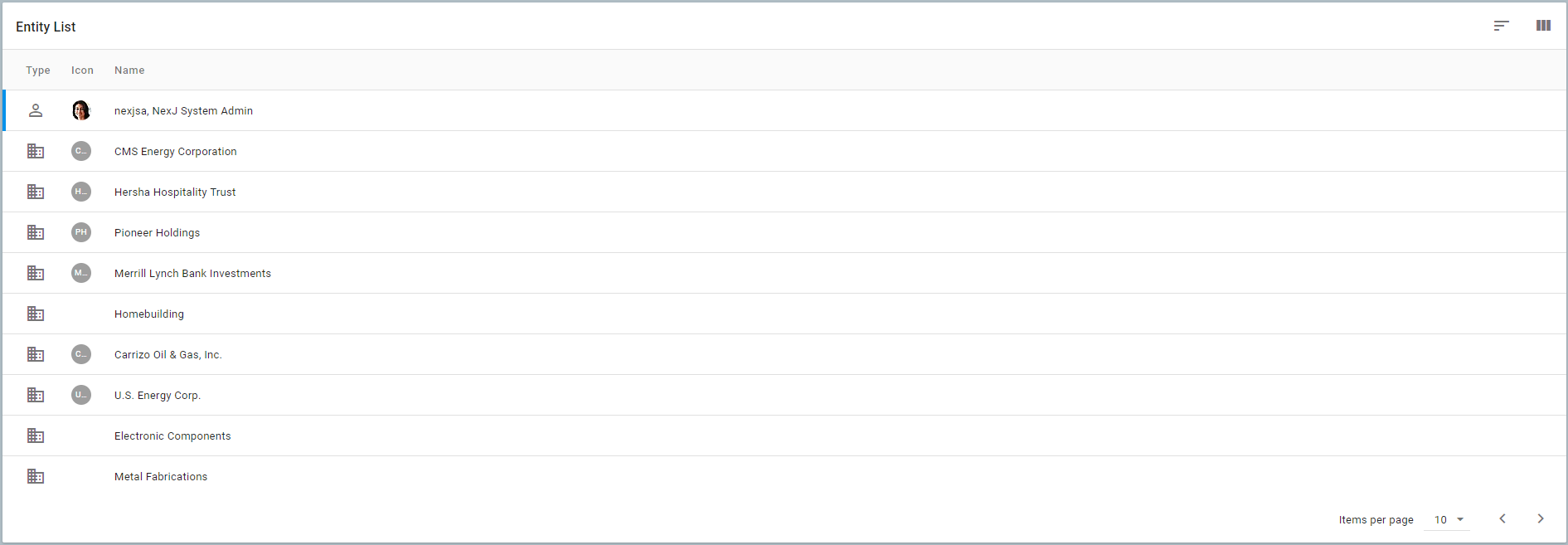
Task: Click the avatar icon for U.S. Energy Corp.
Action: coord(81,395)
